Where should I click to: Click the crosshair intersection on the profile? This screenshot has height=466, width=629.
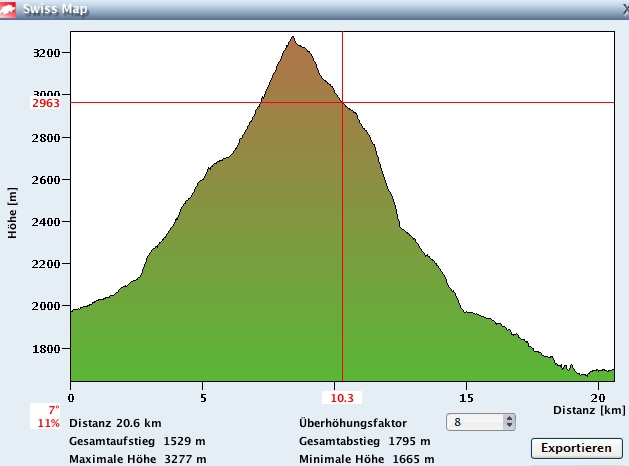click(343, 102)
